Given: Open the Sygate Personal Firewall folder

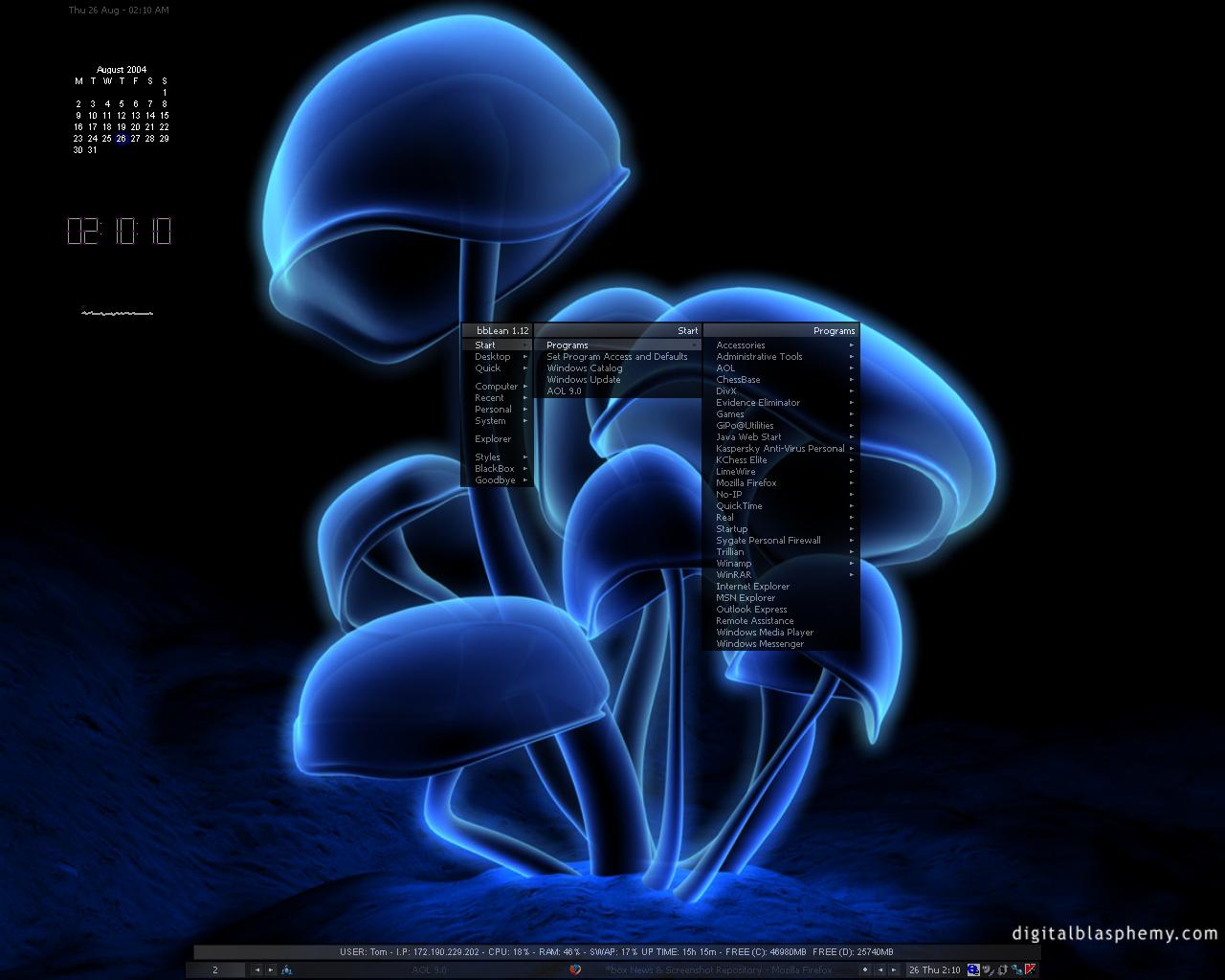Looking at the screenshot, I should [781, 541].
